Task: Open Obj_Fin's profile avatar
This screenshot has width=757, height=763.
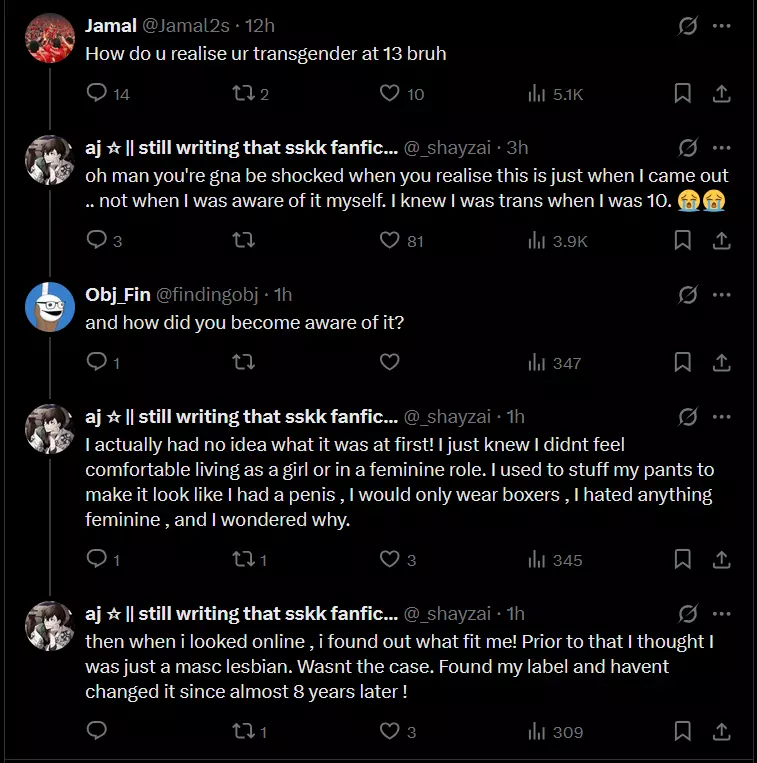Action: (50, 307)
